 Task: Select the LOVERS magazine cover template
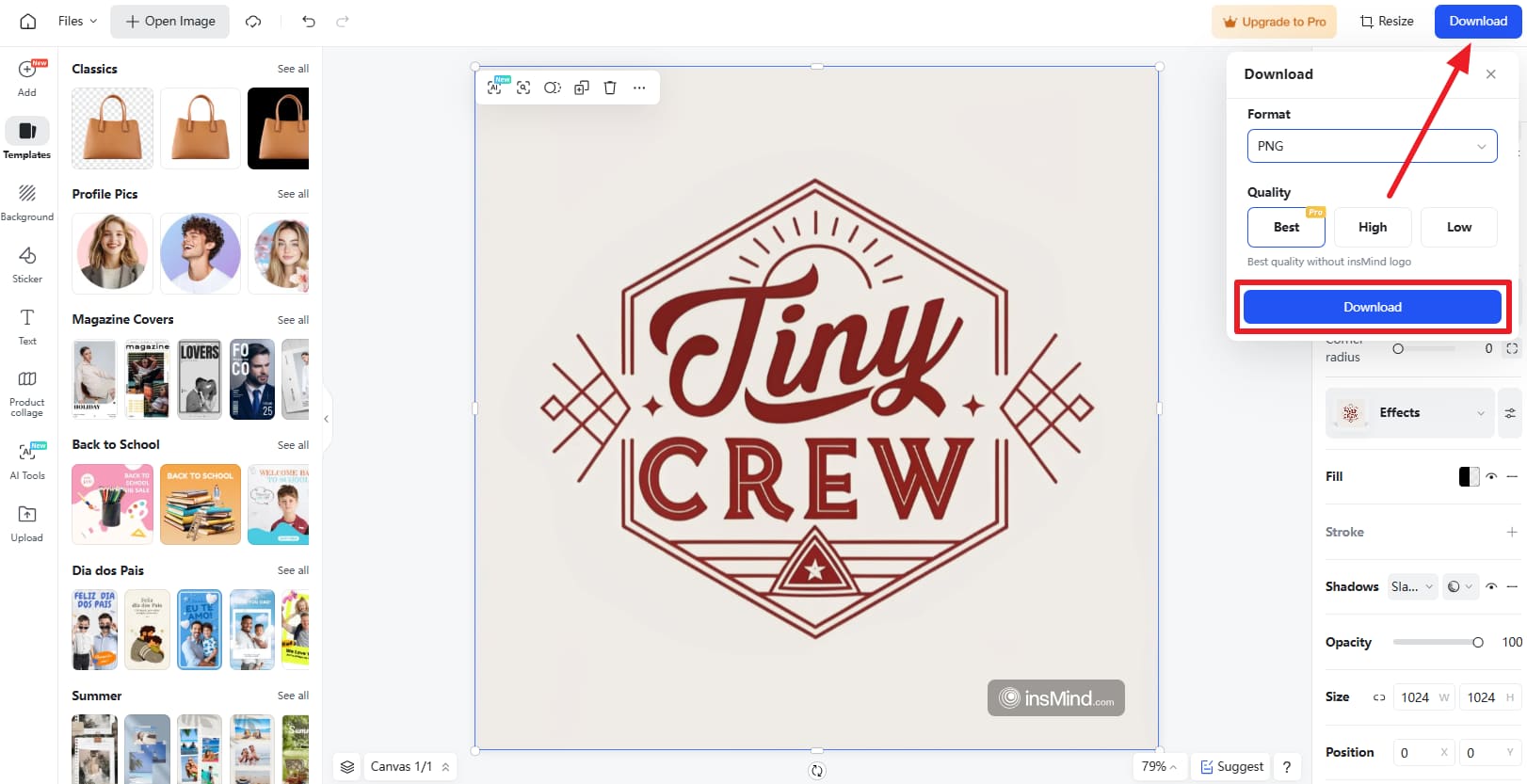pos(200,379)
